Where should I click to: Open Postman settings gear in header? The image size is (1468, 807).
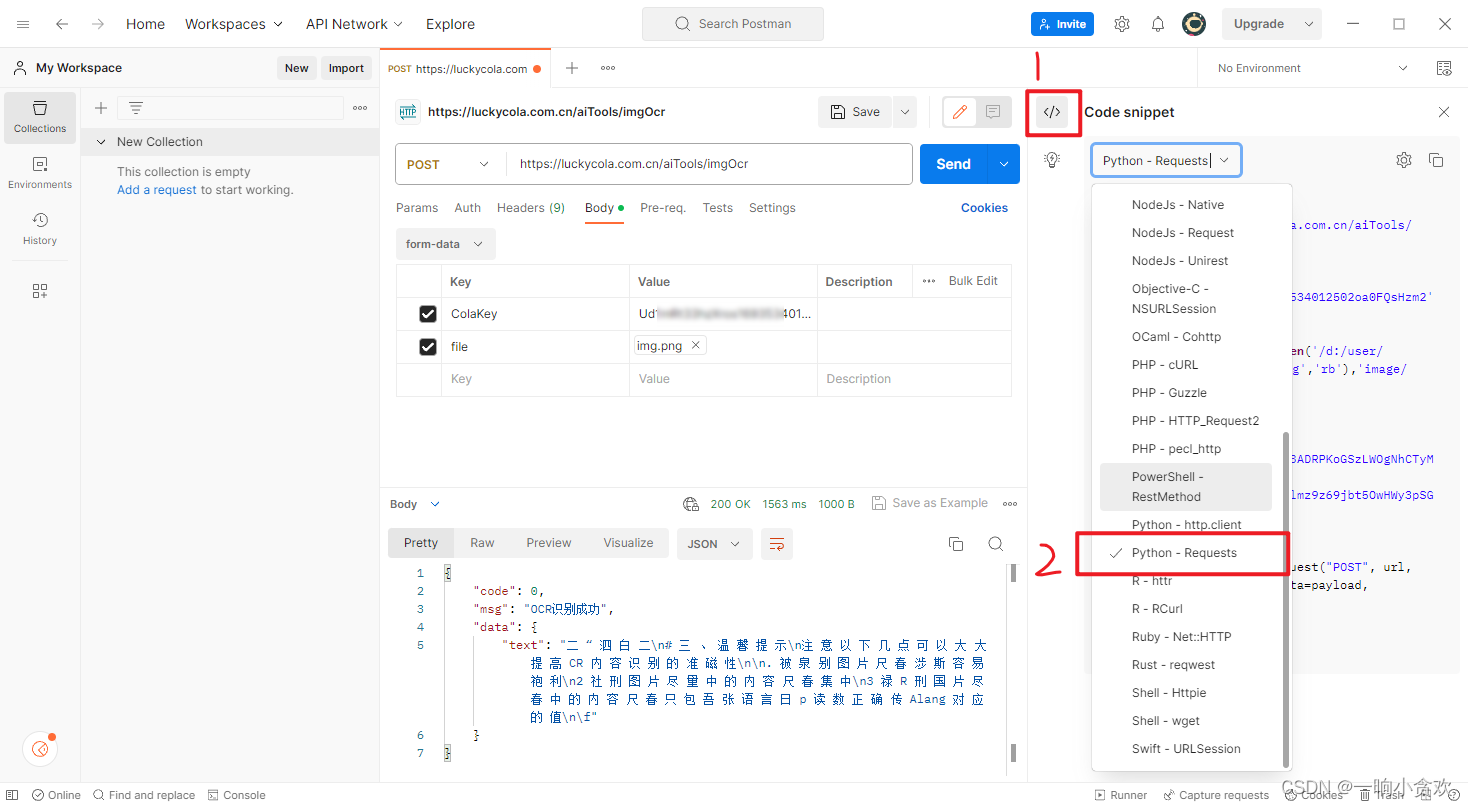(x=1122, y=24)
